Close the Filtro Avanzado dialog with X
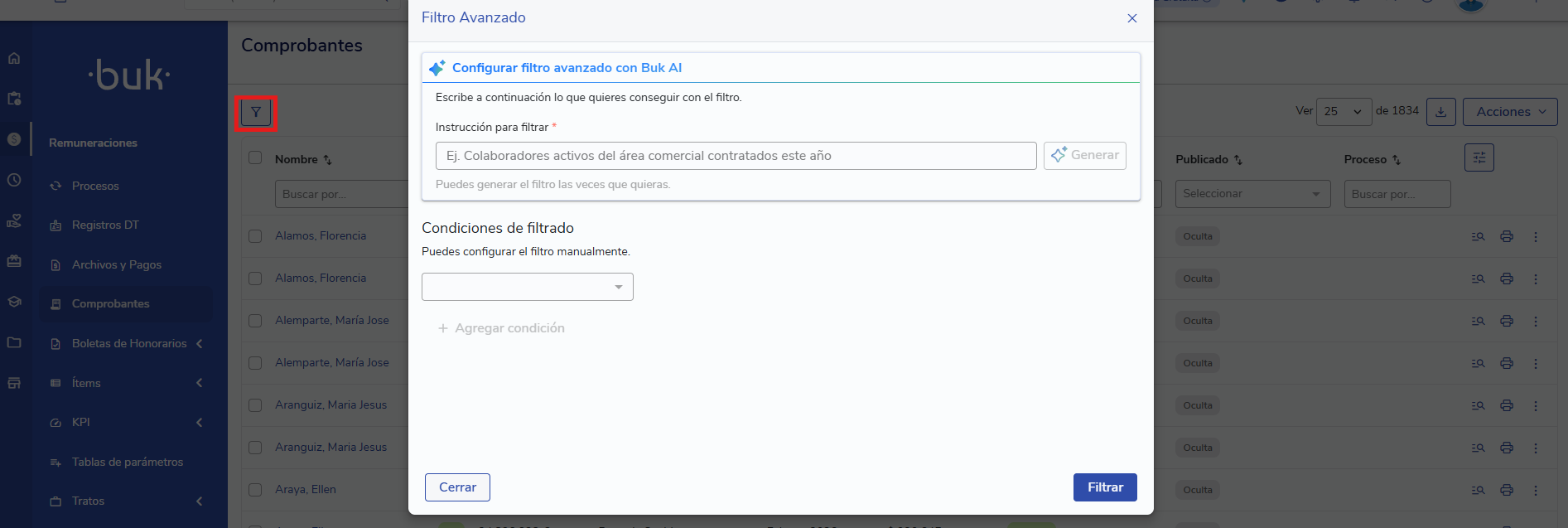 click(x=1131, y=18)
